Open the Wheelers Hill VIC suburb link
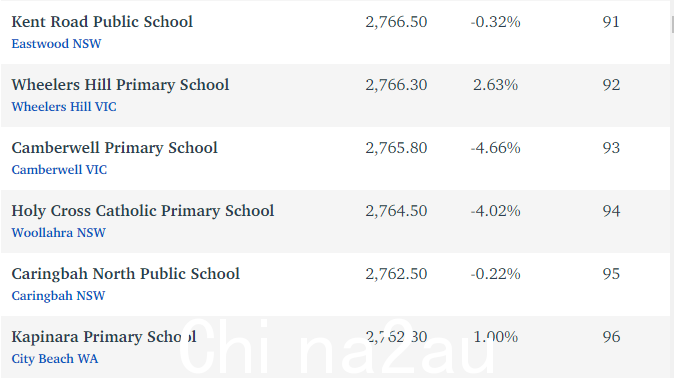This screenshot has height=378, width=674. click(64, 107)
